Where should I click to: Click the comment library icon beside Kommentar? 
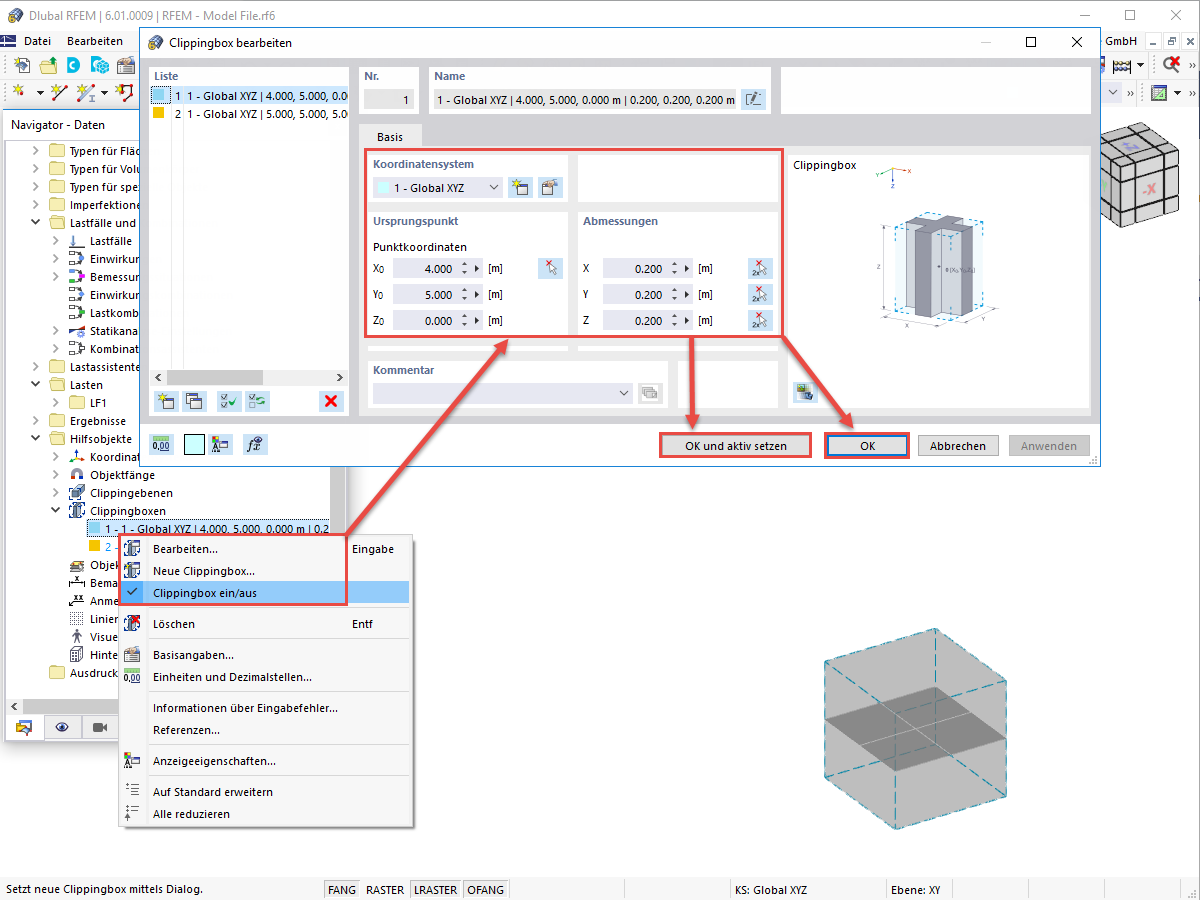650,393
